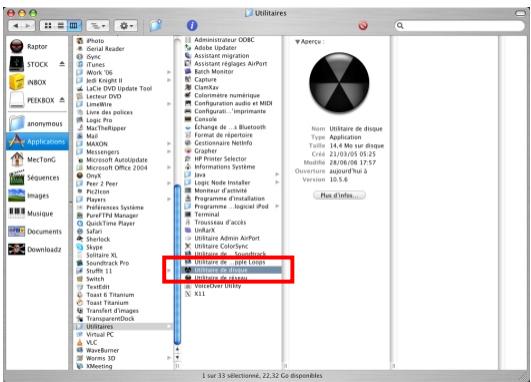Click scrollbar down arrow of applications column
Viewport: 531px width, 382px height.
pos(177,357)
